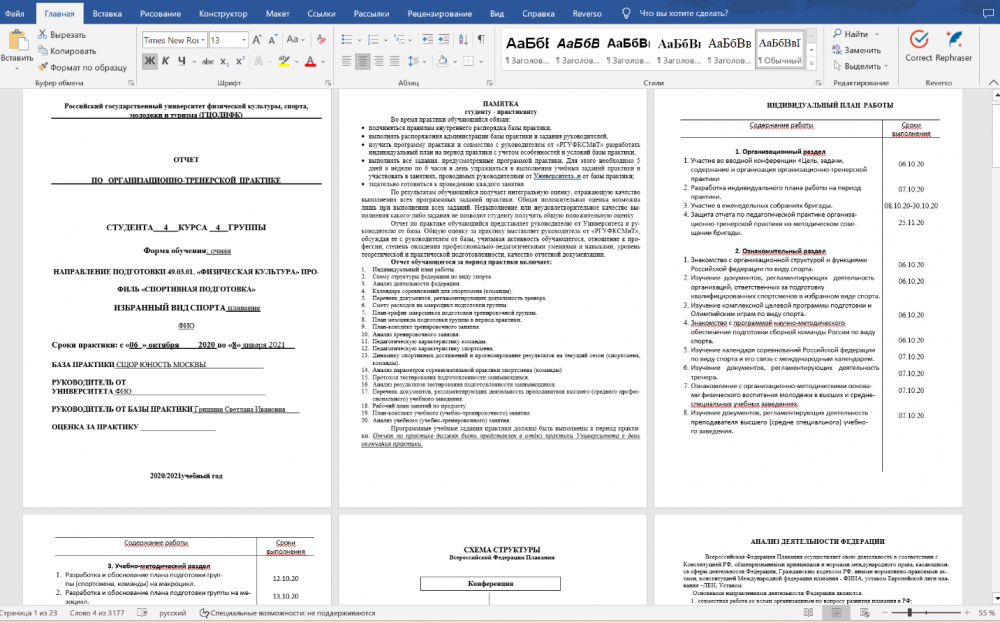Align text to the right
The height and width of the screenshot is (623, 1000).
coord(379,61)
